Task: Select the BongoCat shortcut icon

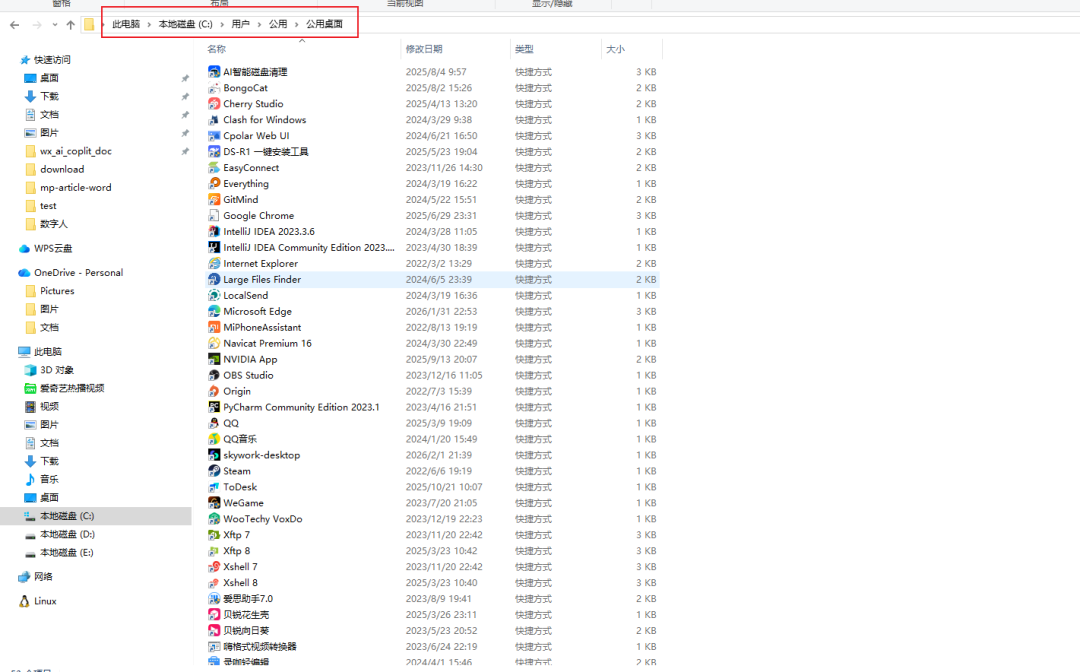Action: point(214,87)
